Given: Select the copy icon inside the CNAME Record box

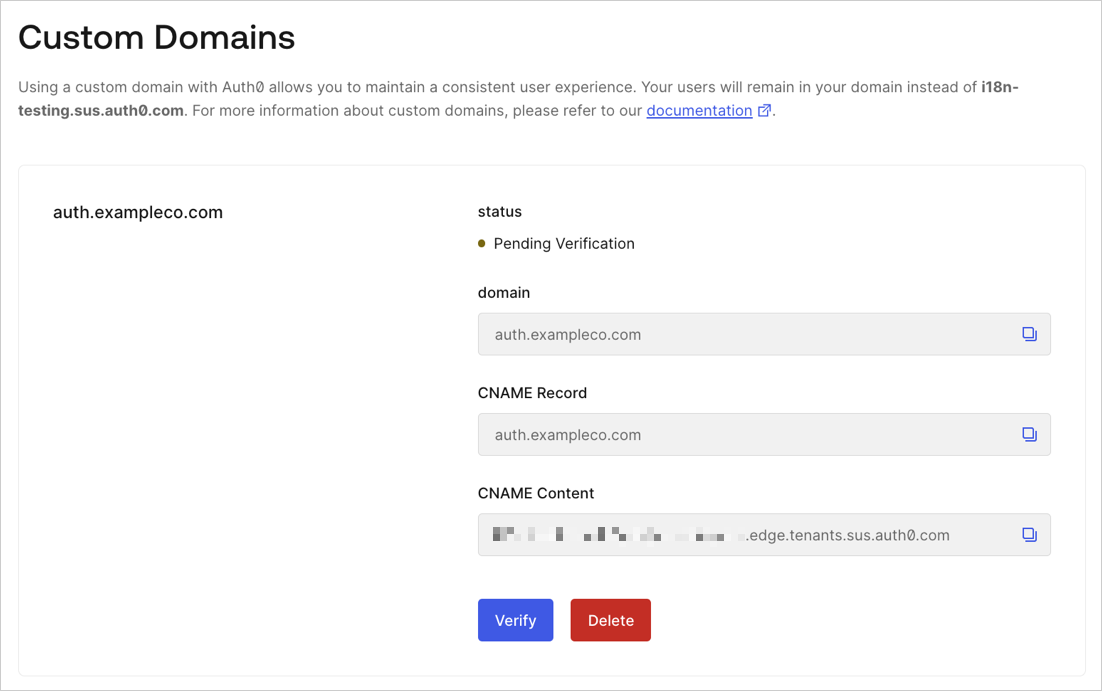Looking at the screenshot, I should pos(1029,434).
